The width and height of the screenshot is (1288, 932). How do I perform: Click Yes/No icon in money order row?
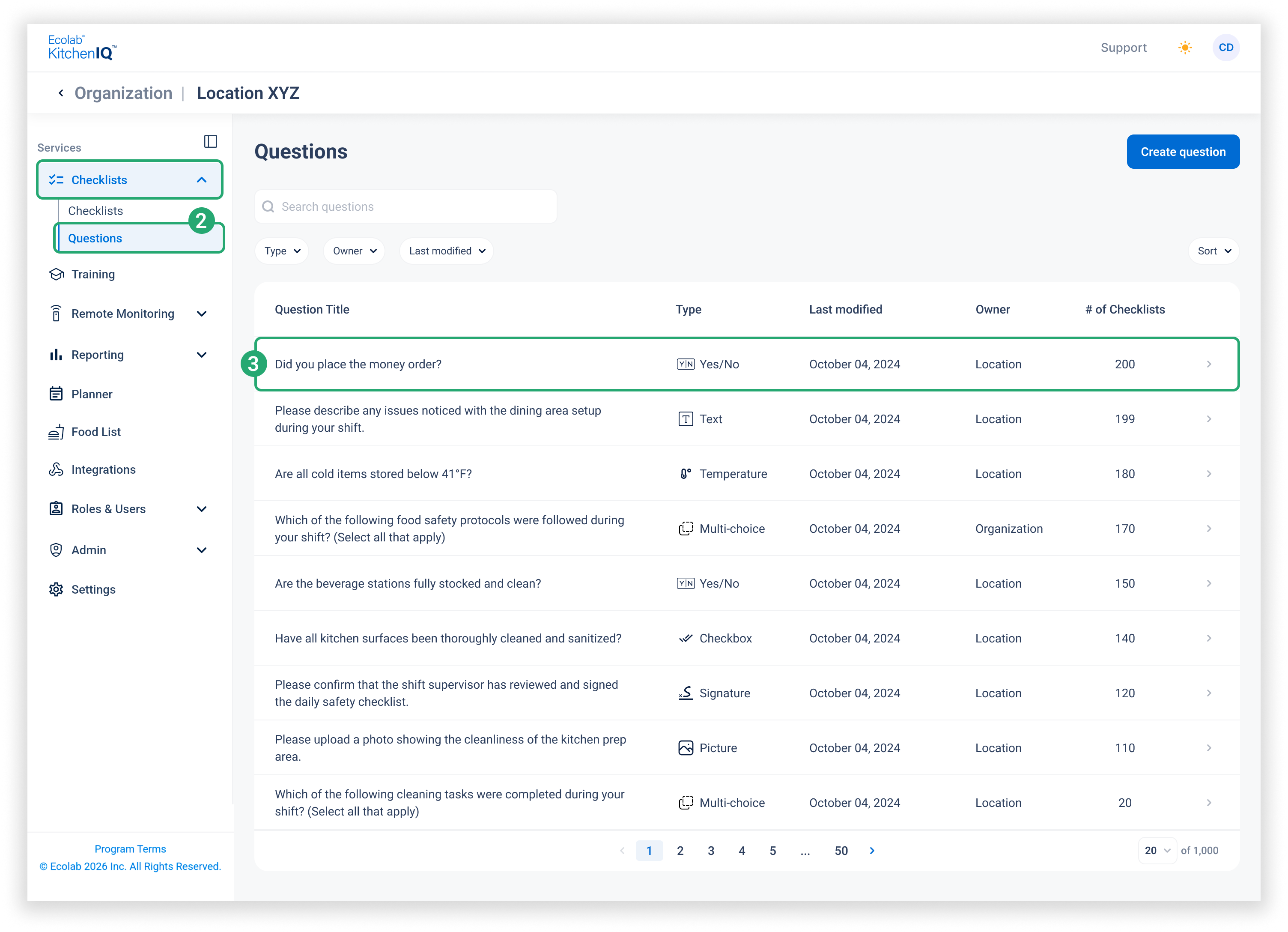[x=686, y=364]
